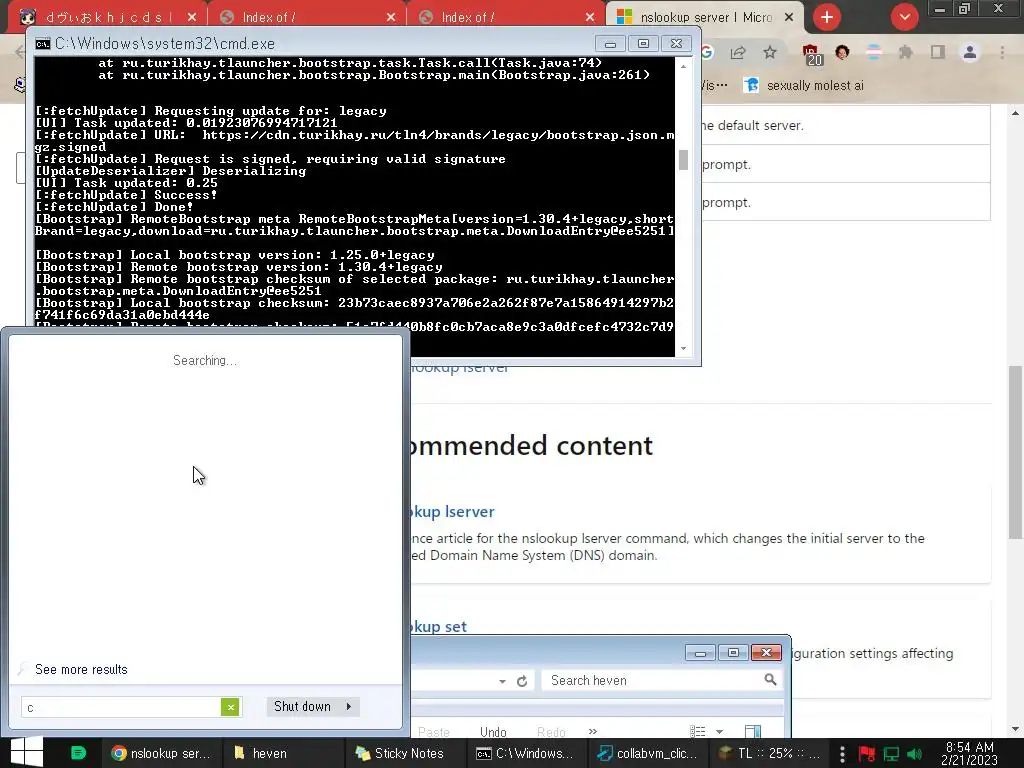Change the view with Explorer's view icon
1024x768 pixels.
click(x=697, y=731)
